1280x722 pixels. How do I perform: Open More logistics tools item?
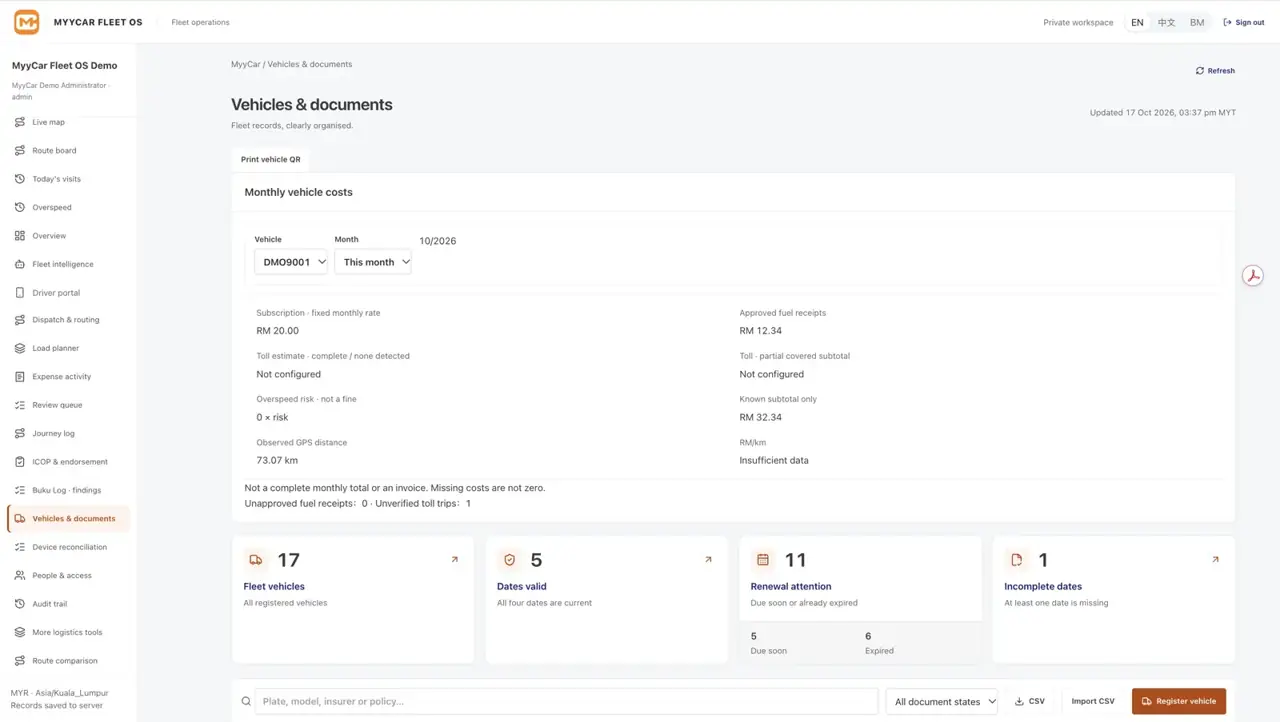68,632
